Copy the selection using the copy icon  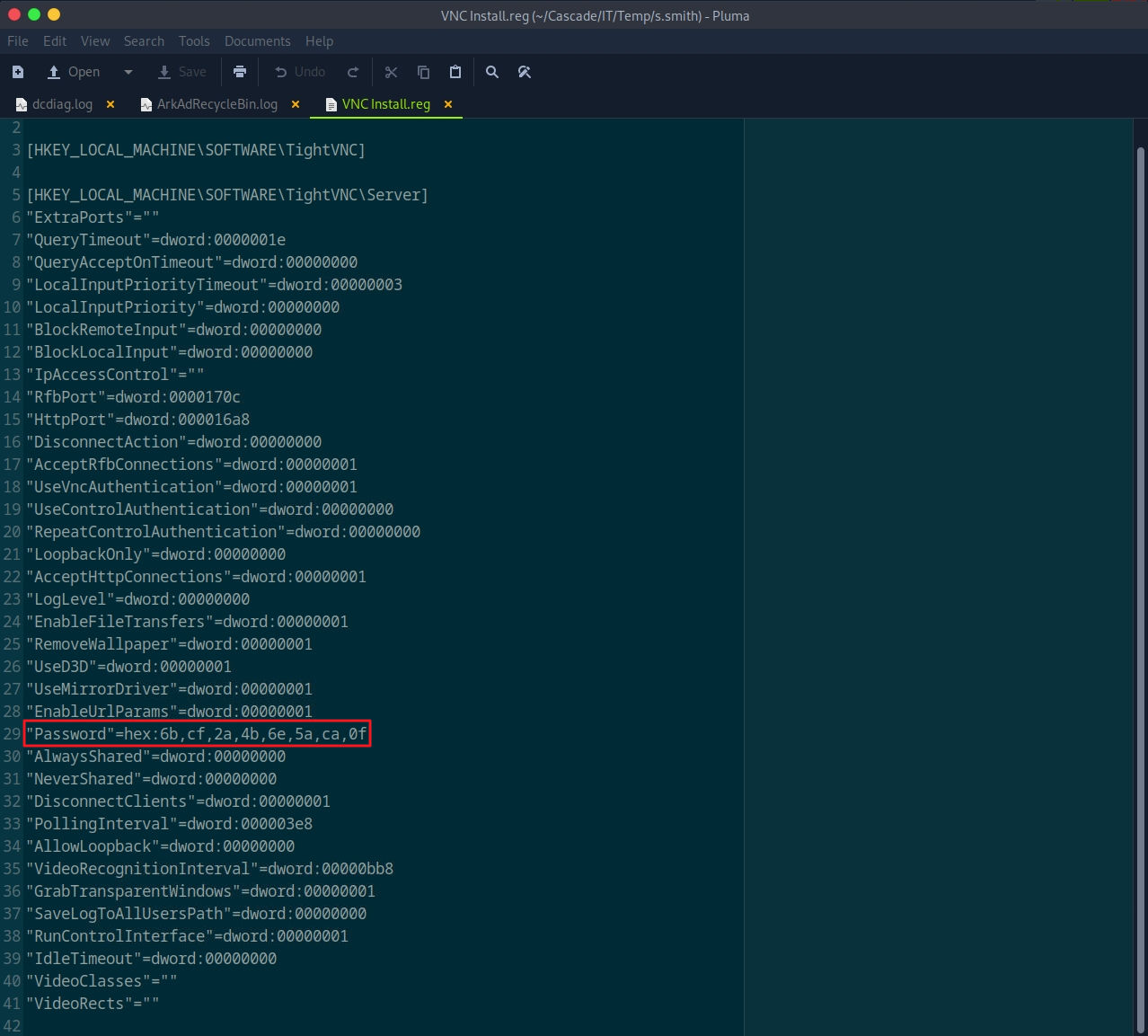[423, 72]
